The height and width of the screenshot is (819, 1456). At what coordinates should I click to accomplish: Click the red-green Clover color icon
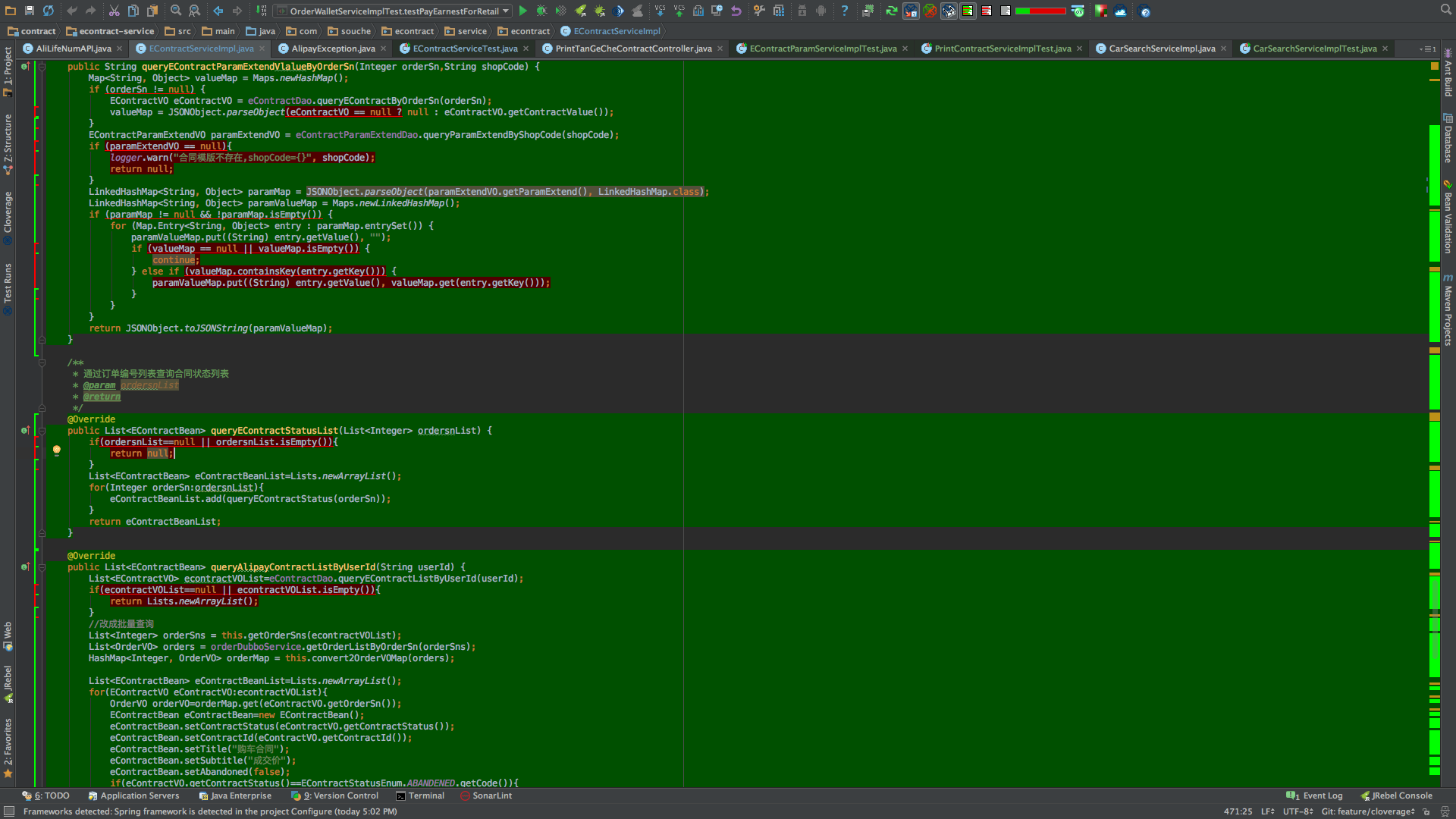[1100, 11]
